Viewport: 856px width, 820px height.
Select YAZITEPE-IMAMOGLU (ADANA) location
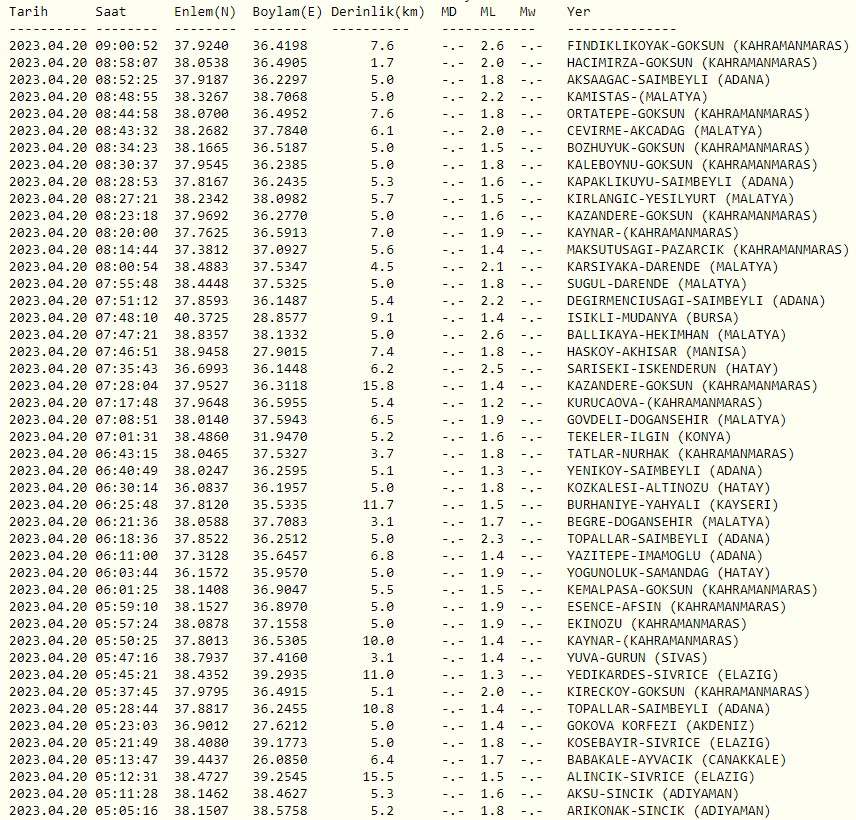[x=665, y=555]
